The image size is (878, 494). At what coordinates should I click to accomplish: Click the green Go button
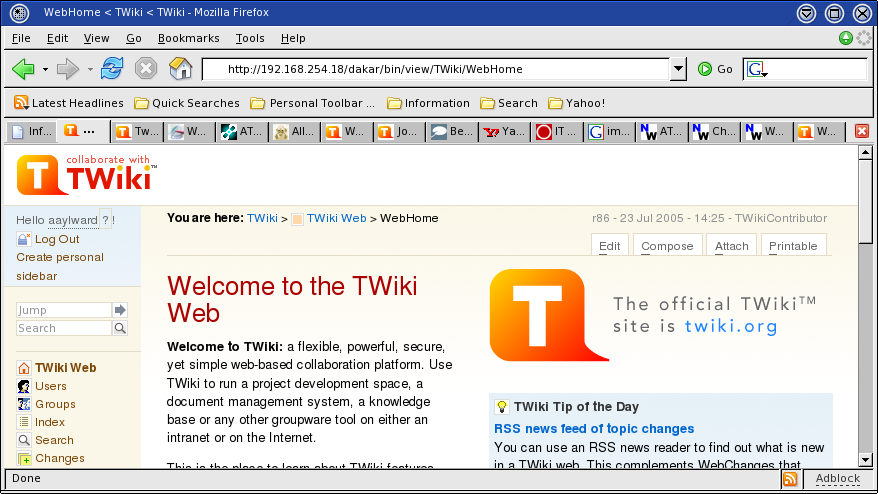point(716,69)
